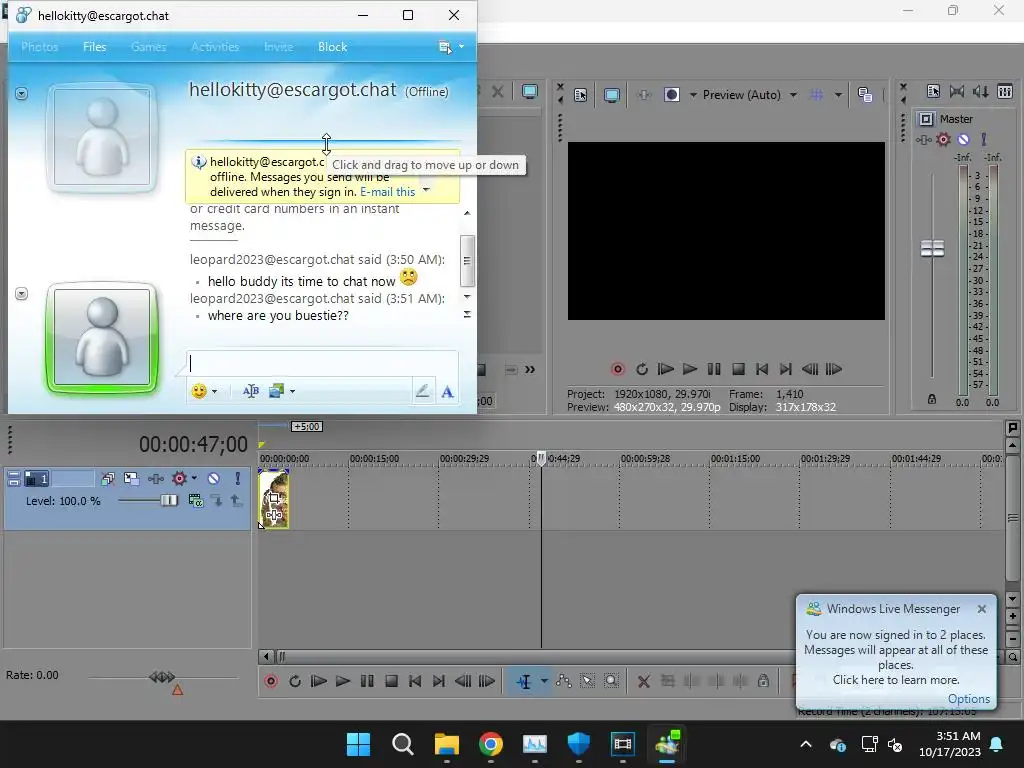Open Audio Properties in Master Bus panel
Screen dimensions: 1024x768
[933, 91]
